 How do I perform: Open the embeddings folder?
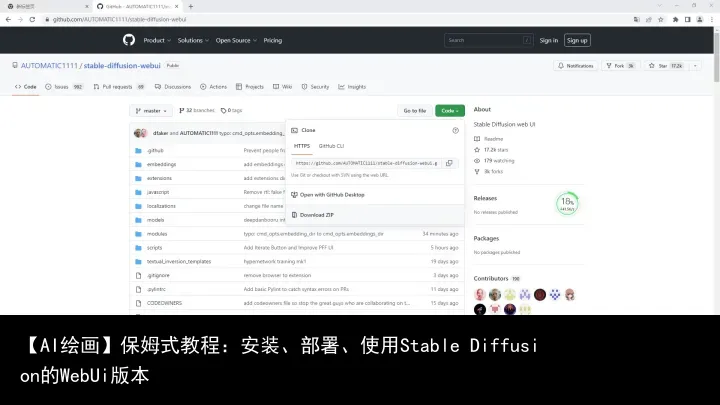tap(161, 164)
